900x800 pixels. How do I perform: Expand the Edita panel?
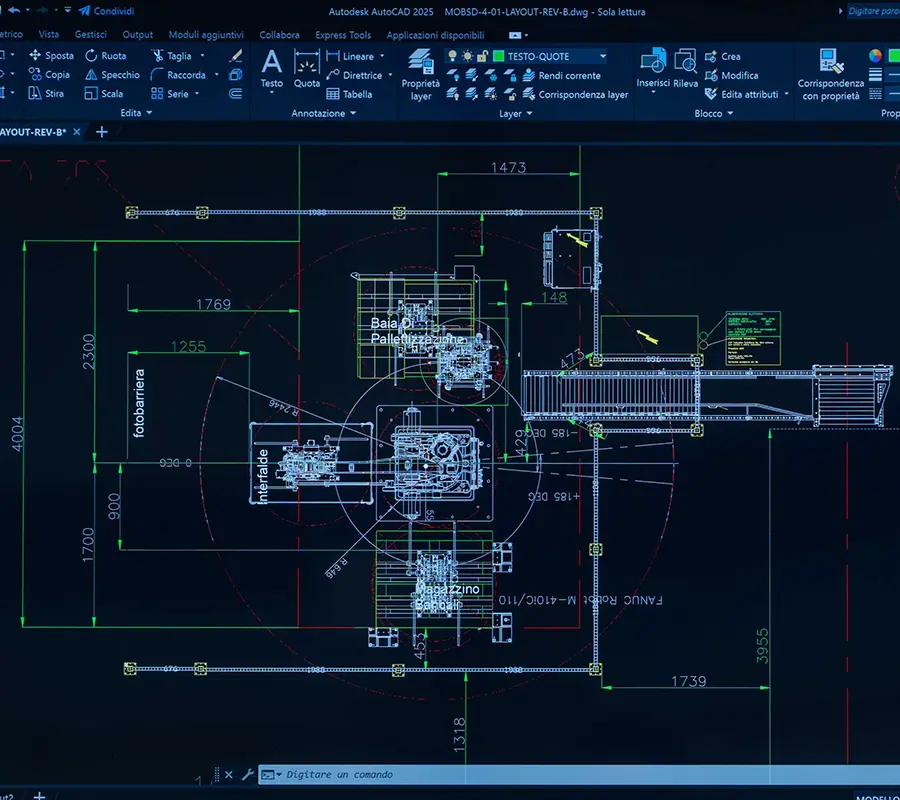click(x=136, y=112)
